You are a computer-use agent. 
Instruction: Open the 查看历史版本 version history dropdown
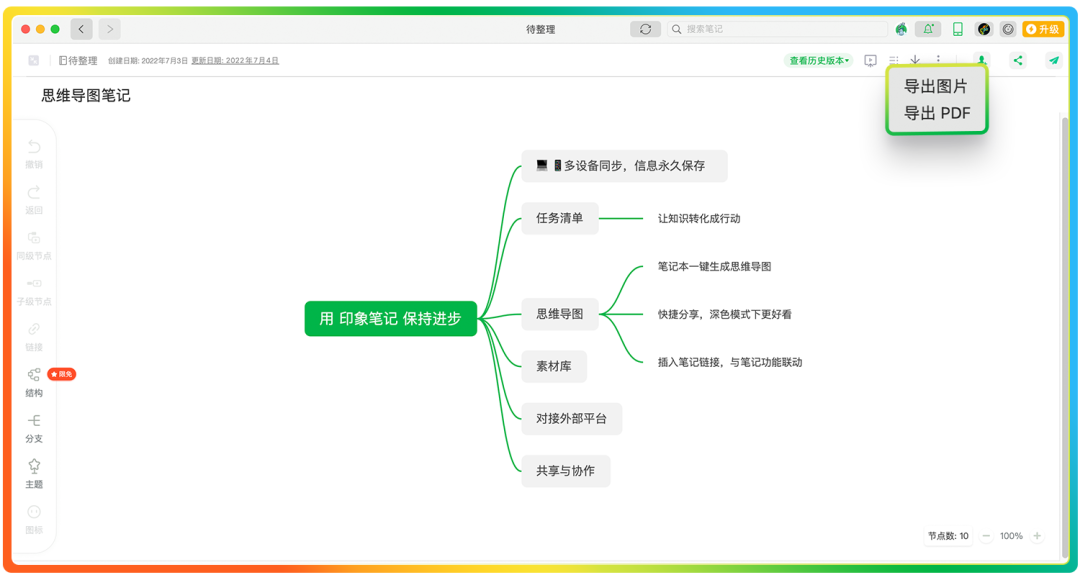point(816,60)
